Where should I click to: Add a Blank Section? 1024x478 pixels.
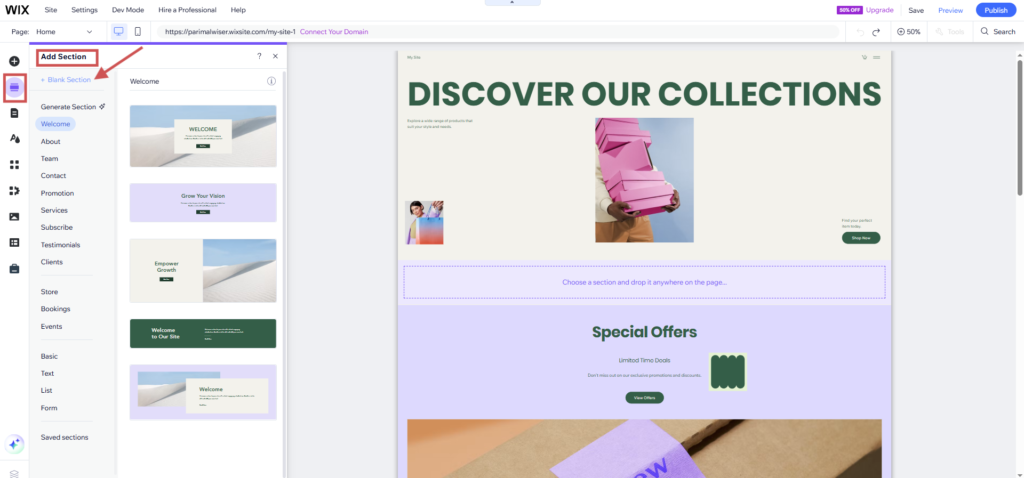66,79
